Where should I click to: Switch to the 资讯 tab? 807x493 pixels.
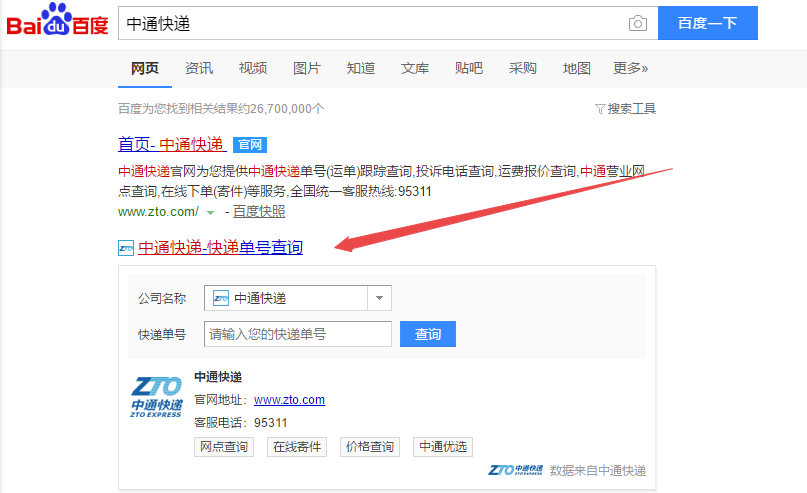click(x=199, y=68)
